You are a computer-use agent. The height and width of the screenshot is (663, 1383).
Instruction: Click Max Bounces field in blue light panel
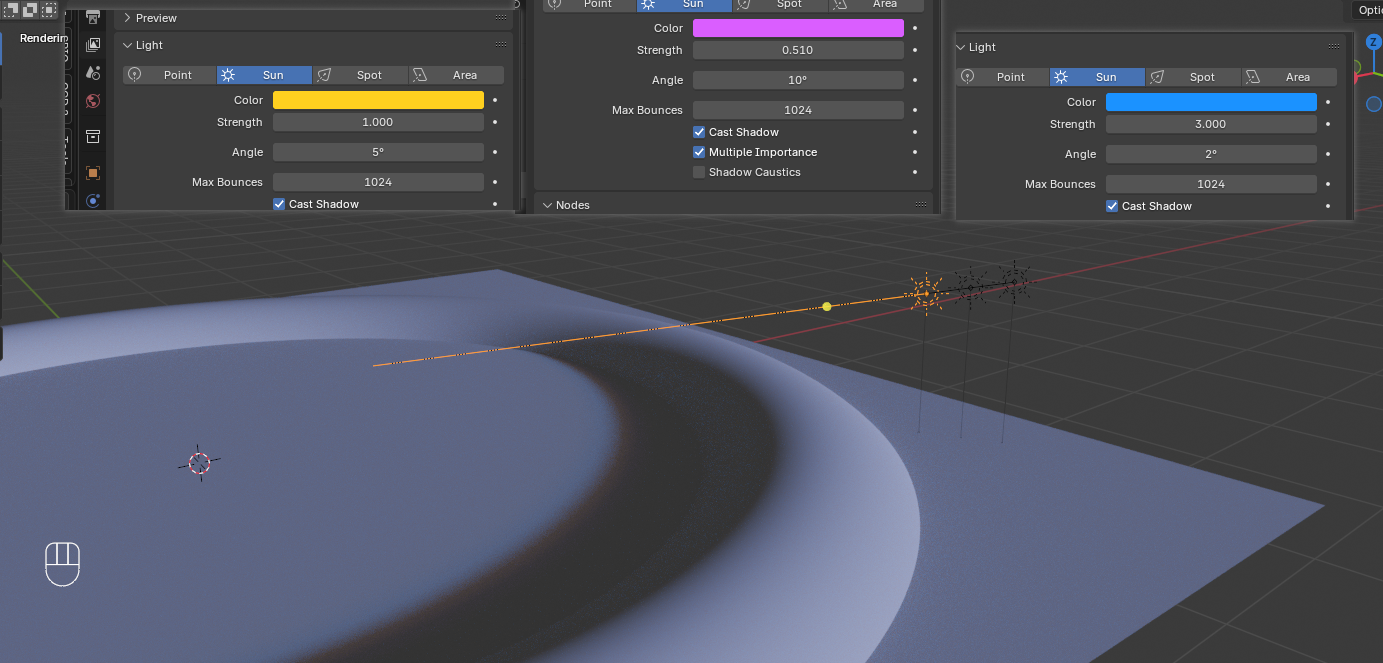coord(1211,184)
